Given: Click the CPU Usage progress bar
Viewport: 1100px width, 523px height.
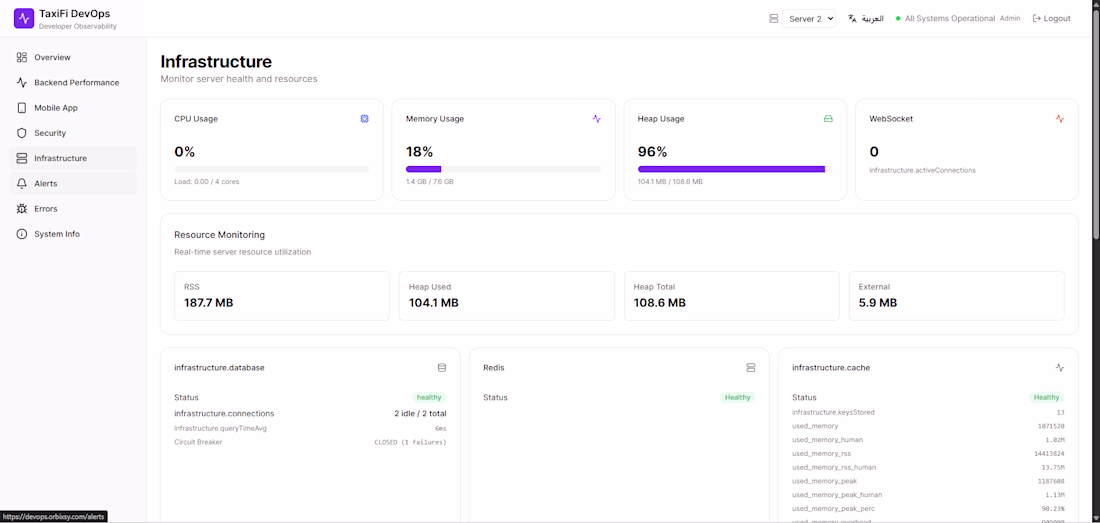Looking at the screenshot, I should [271, 169].
